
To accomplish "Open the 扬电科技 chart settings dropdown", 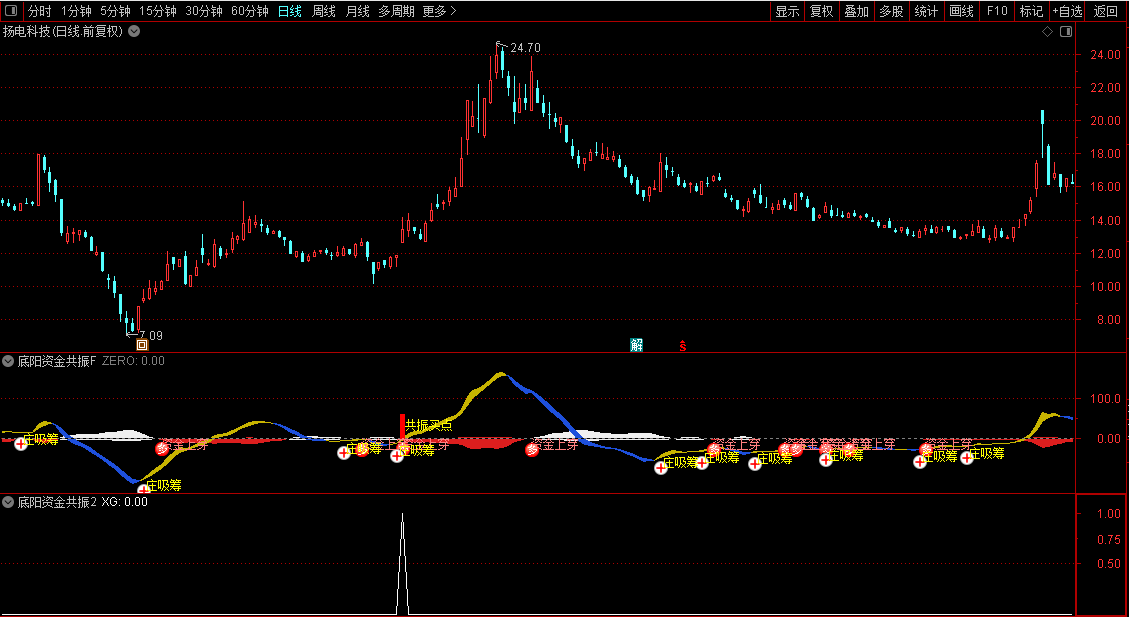I will [x=134, y=32].
